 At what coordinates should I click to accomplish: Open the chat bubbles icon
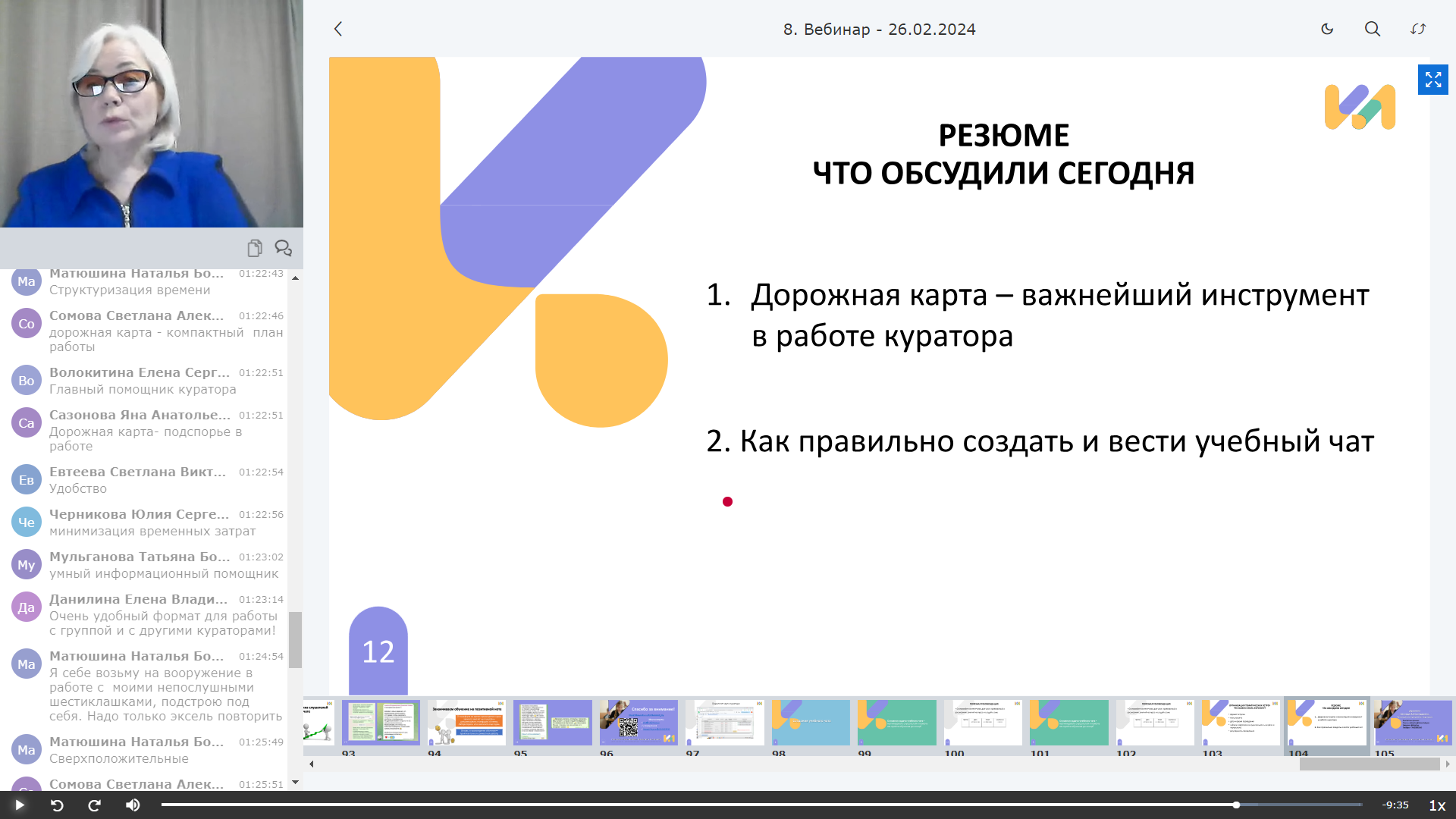click(284, 248)
